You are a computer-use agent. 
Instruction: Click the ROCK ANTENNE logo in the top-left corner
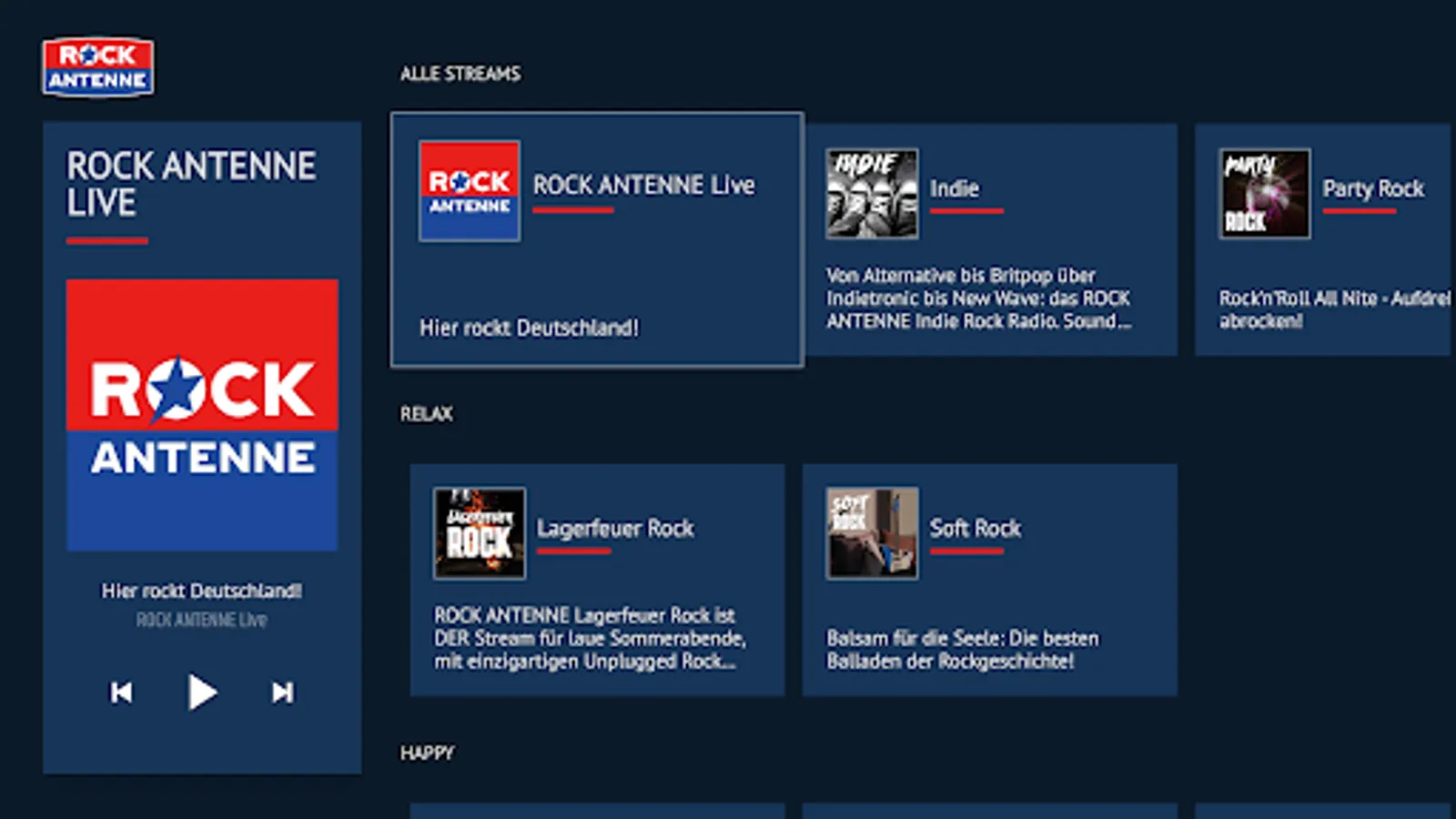click(98, 69)
